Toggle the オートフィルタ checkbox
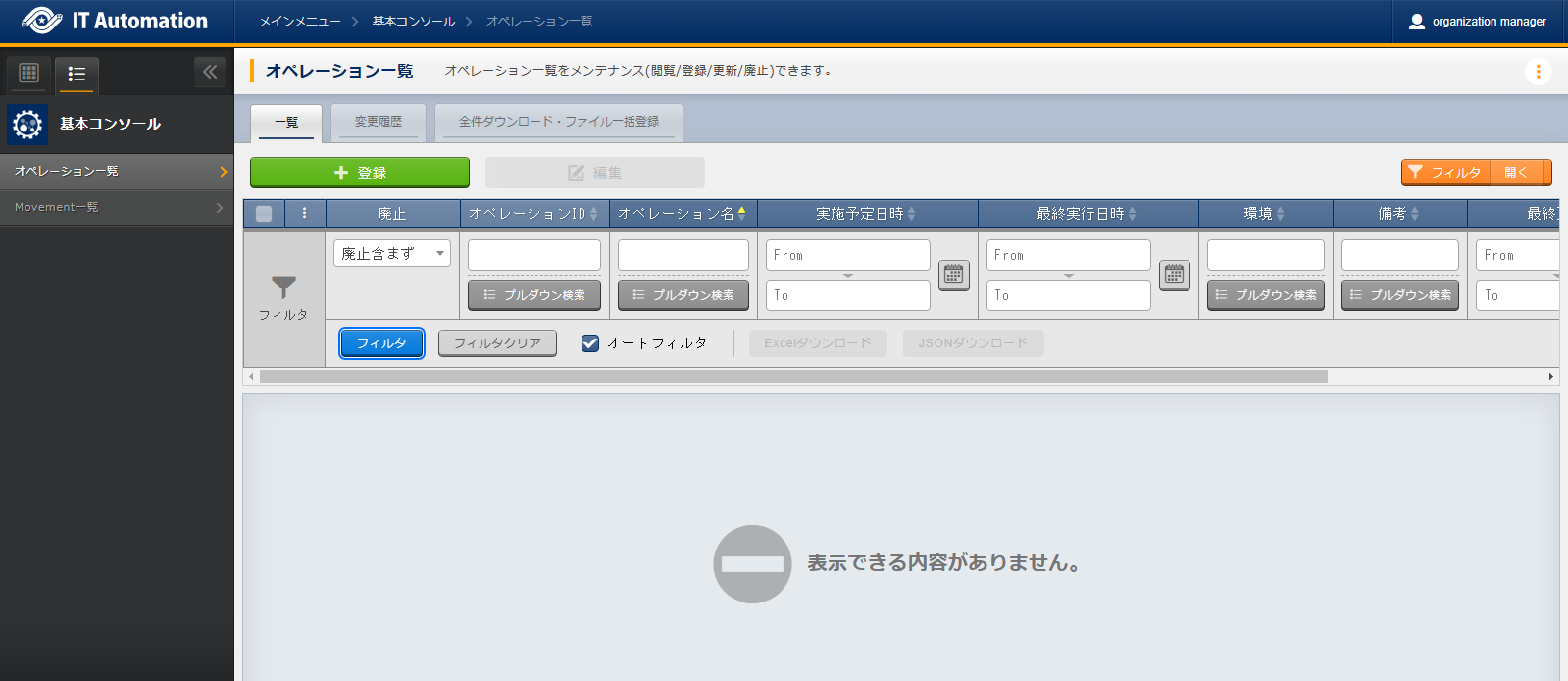The height and width of the screenshot is (681, 1568). [590, 342]
